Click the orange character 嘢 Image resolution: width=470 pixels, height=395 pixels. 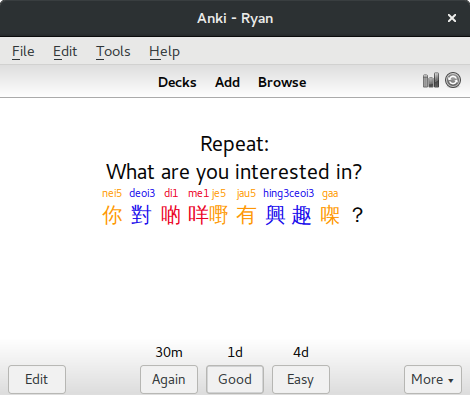pos(218,215)
